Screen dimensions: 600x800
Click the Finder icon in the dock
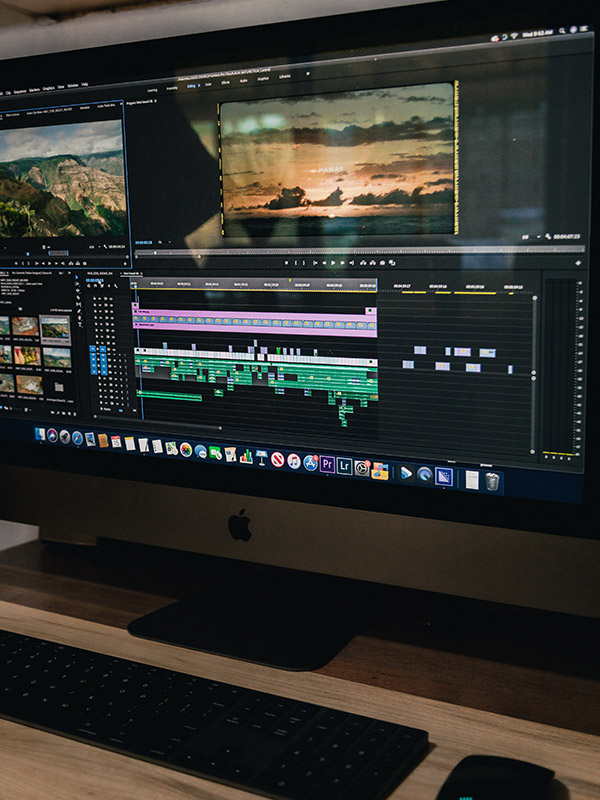pos(40,434)
